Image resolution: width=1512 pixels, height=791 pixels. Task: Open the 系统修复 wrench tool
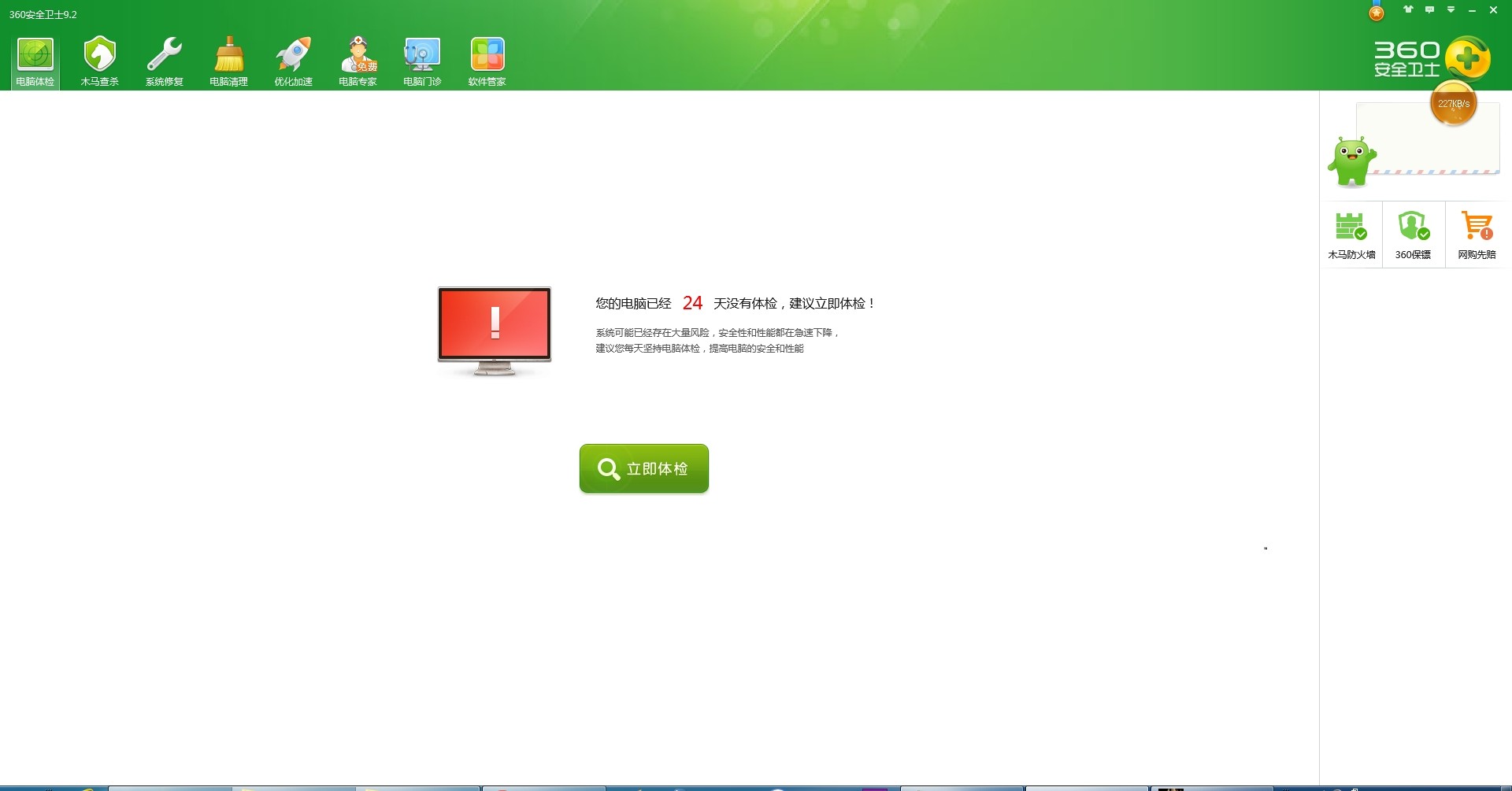165,61
